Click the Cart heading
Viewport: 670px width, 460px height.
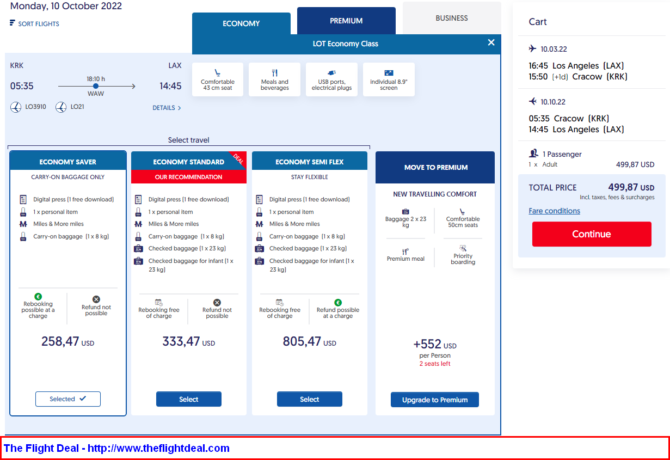point(538,22)
